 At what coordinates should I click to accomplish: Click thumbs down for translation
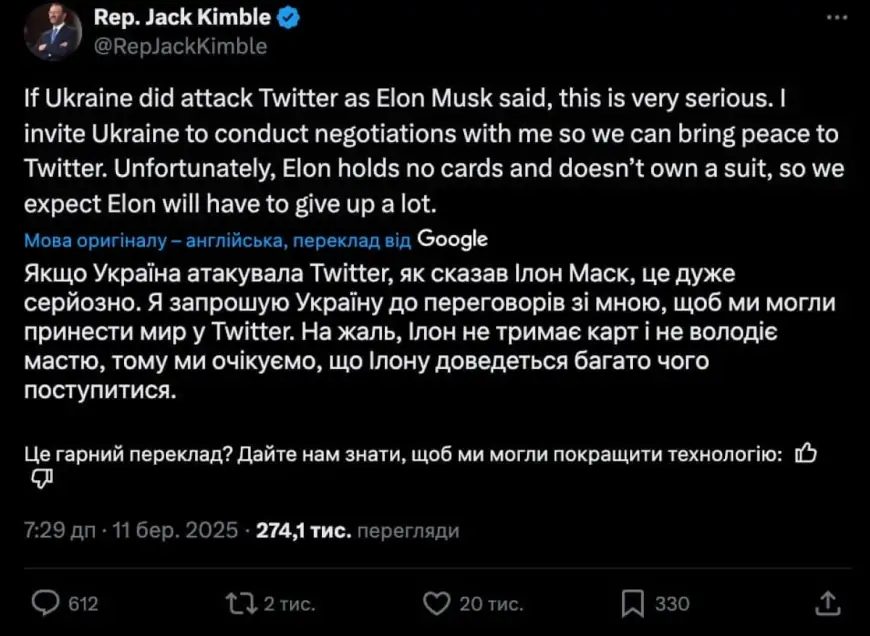[42, 480]
